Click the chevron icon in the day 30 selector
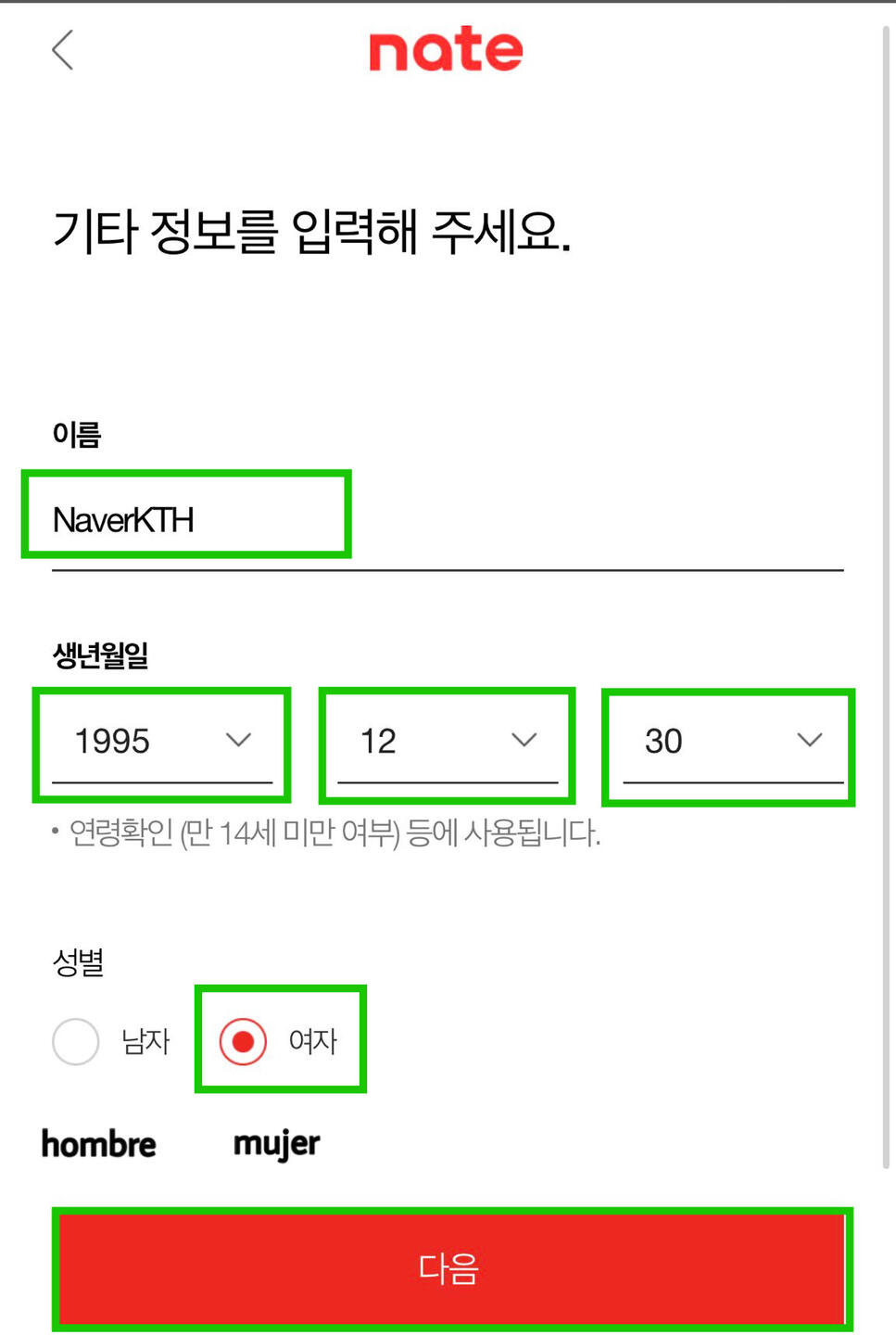Screen dimensions: 896x1335 810,740
